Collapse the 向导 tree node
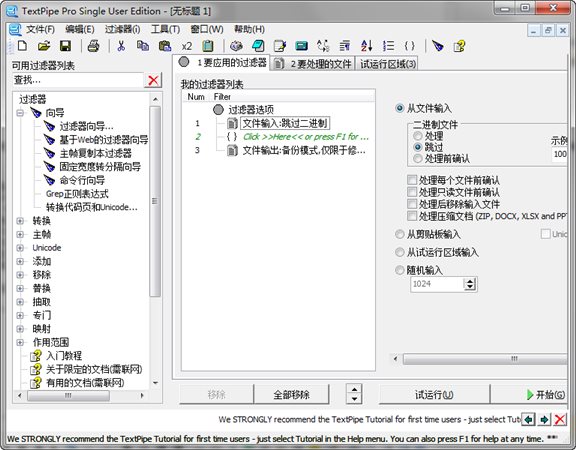This screenshot has height=450, width=576. coord(20,113)
